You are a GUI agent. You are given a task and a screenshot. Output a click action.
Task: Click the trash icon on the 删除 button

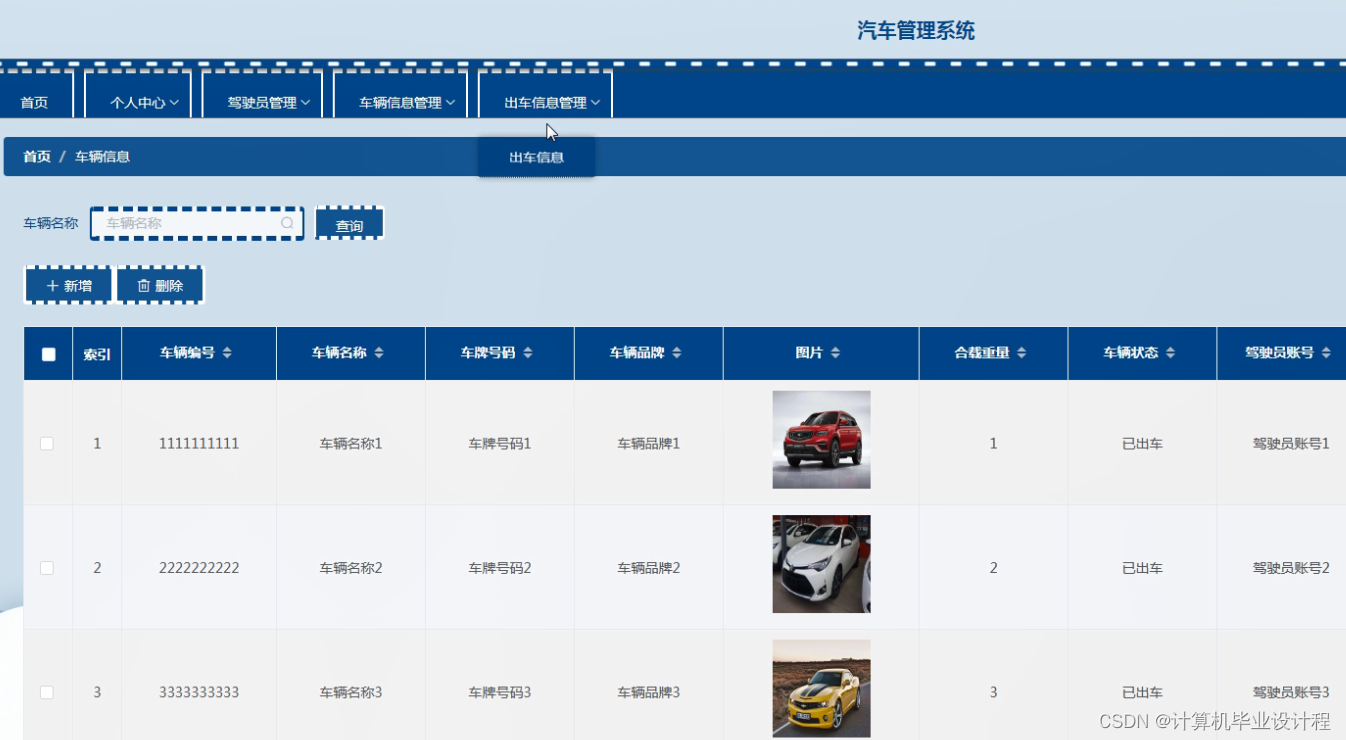[143, 284]
